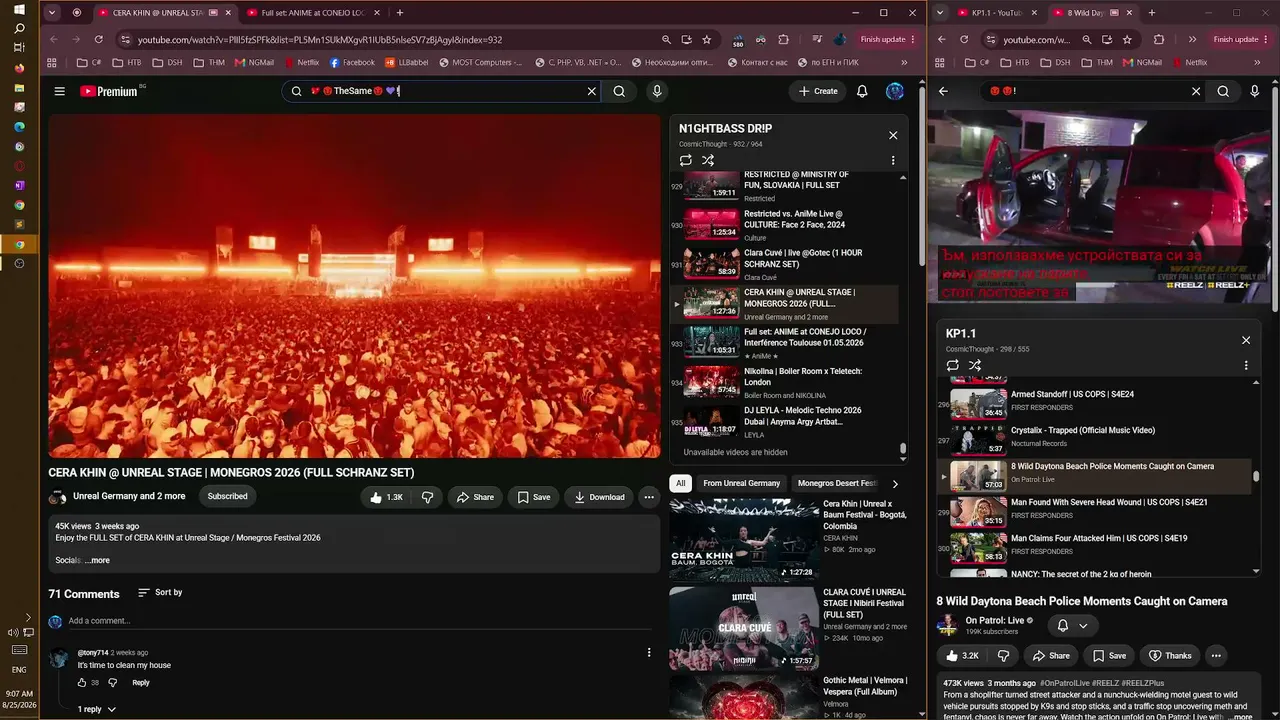Open Create menu in left YouTube window

818,91
